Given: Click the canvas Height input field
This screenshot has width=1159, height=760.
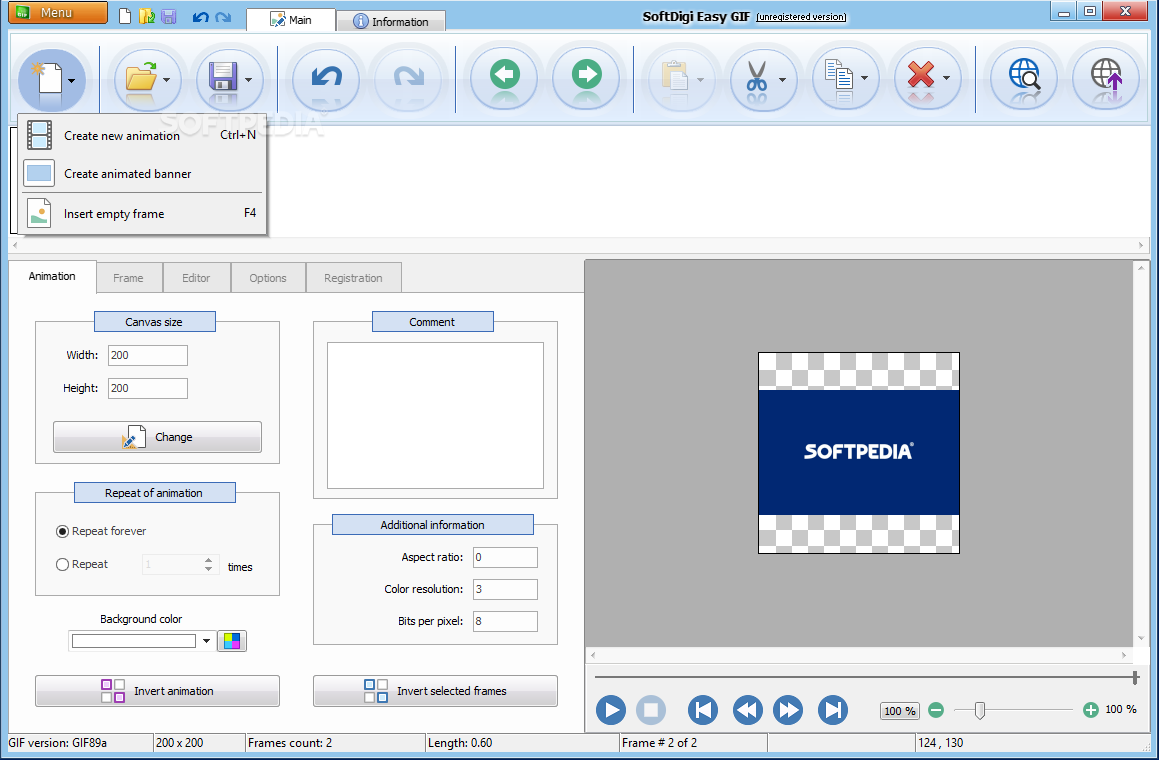Looking at the screenshot, I should [x=148, y=388].
